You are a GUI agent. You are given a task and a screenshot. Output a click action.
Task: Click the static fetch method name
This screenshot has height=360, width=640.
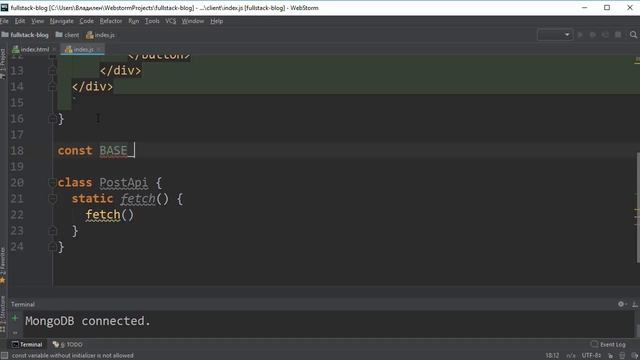coord(138,199)
